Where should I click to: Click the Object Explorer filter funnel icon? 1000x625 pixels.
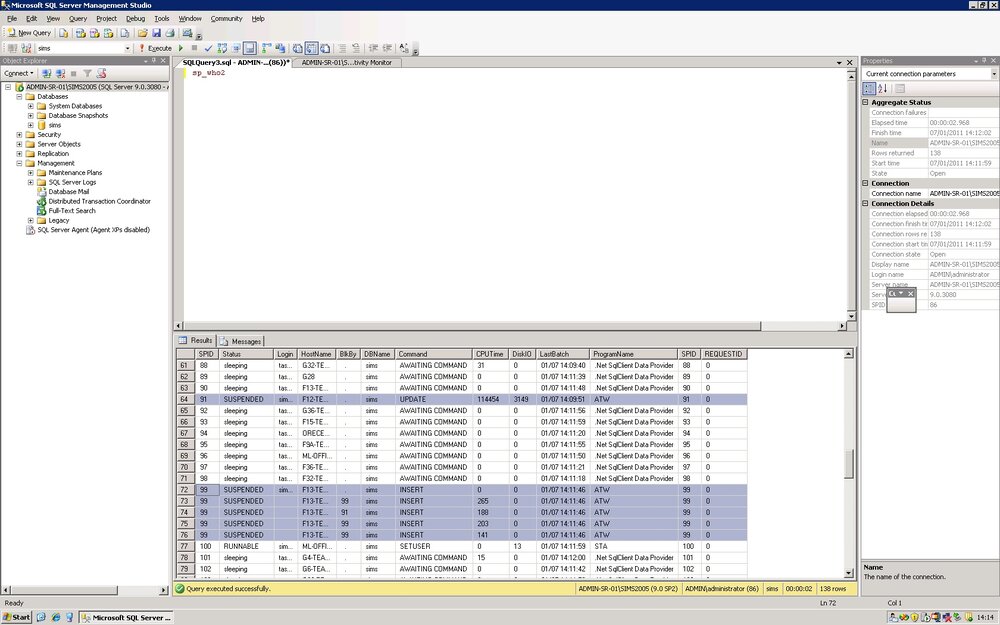87,73
